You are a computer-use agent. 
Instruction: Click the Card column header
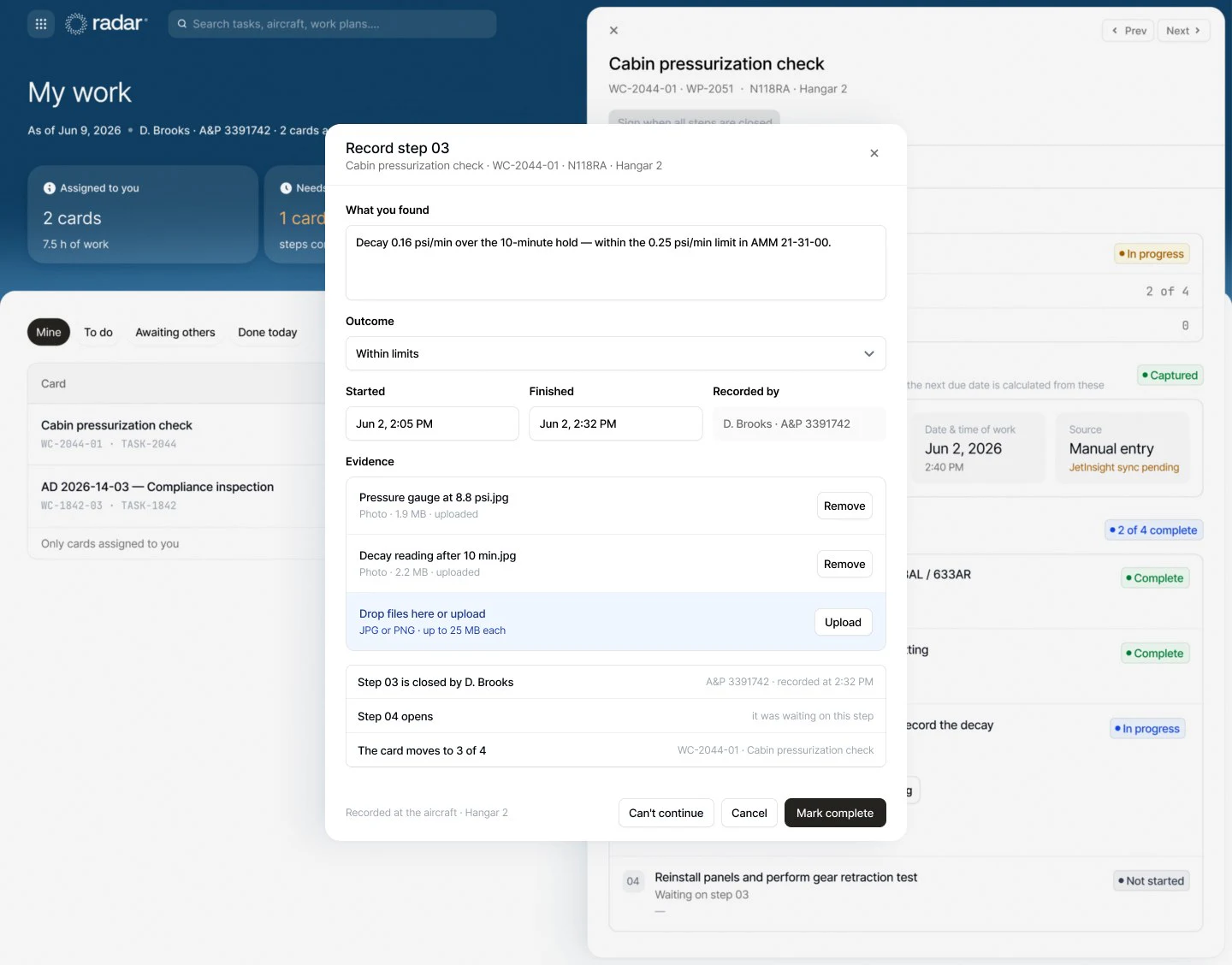[53, 383]
